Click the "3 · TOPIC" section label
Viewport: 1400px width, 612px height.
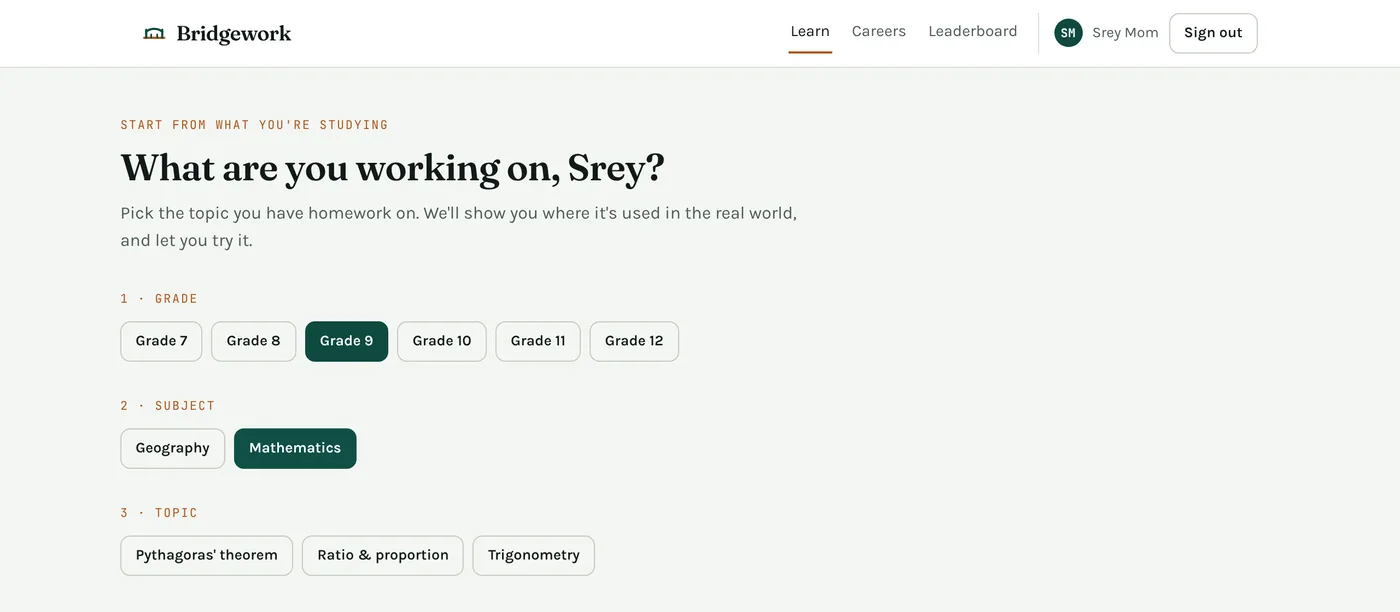click(159, 513)
